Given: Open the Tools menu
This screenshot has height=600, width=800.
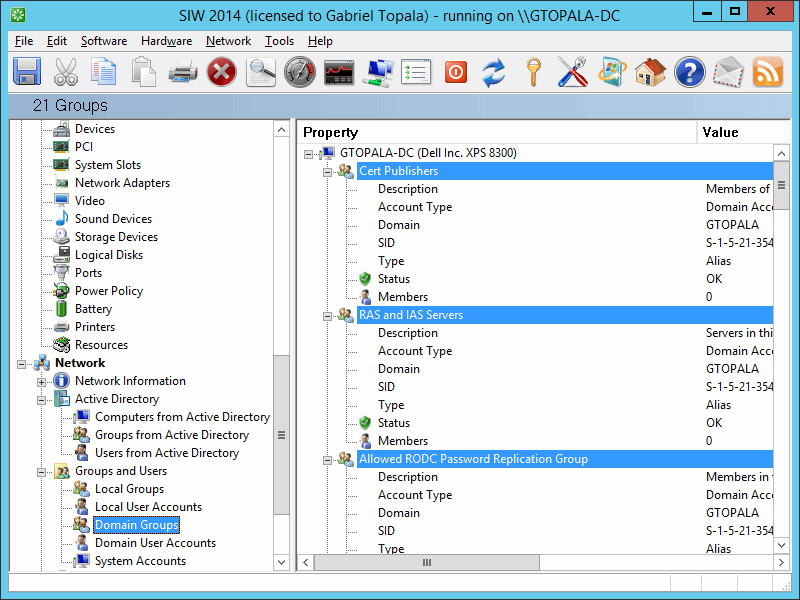Looking at the screenshot, I should pyautogui.click(x=279, y=41).
